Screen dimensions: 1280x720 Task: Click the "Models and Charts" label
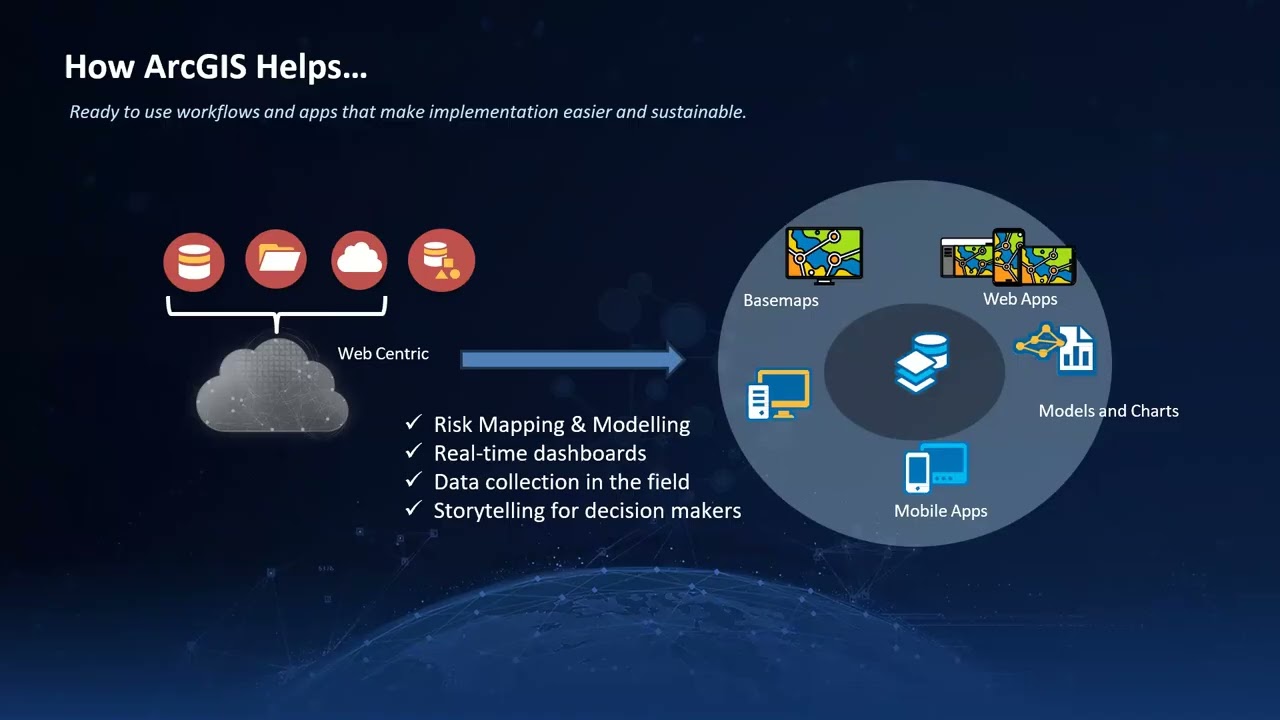[1109, 411]
